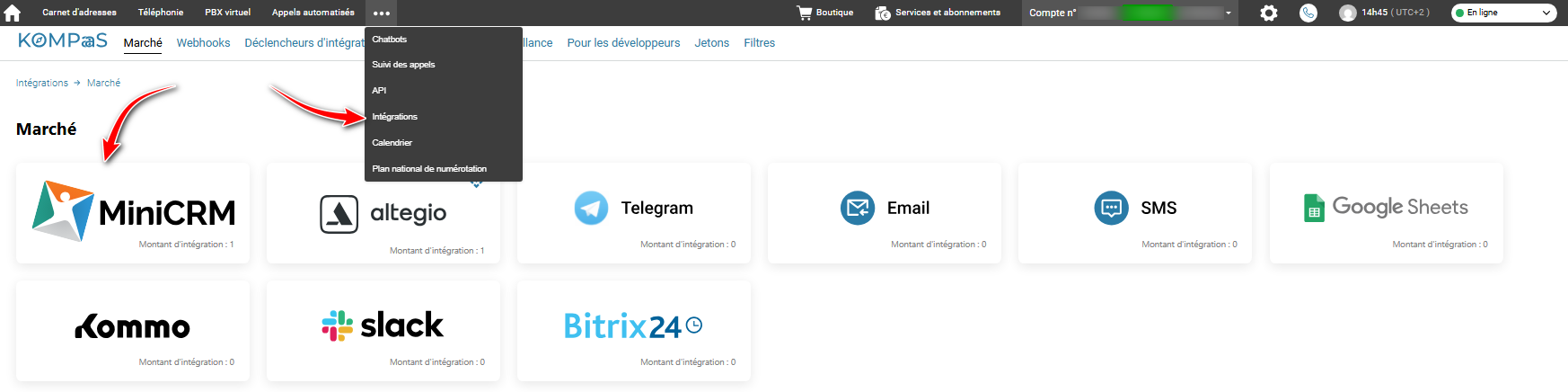Click the Intégrations breadcrumb link
1568x392 pixels.
(x=42, y=83)
